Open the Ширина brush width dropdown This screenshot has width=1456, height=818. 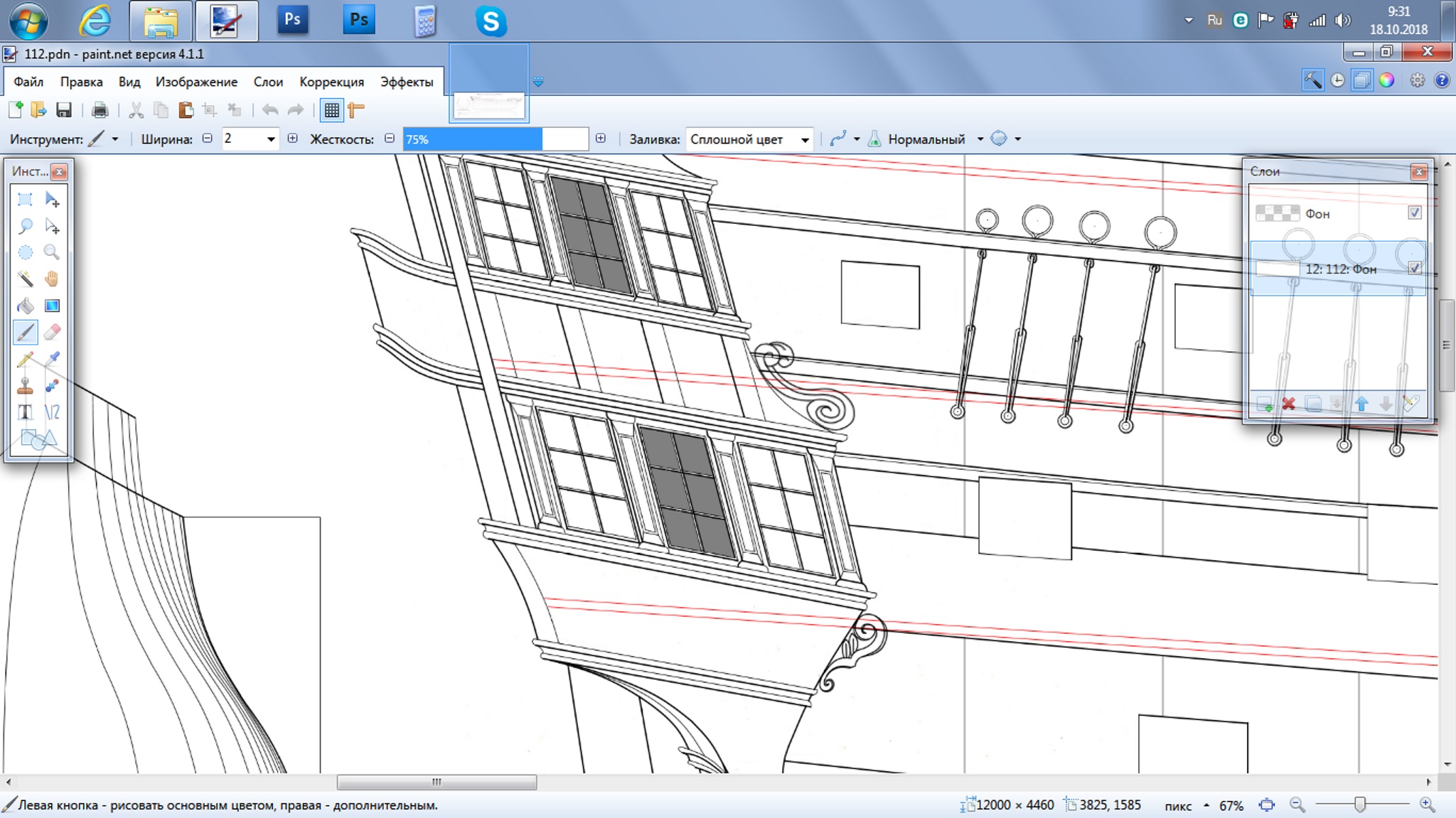point(271,139)
